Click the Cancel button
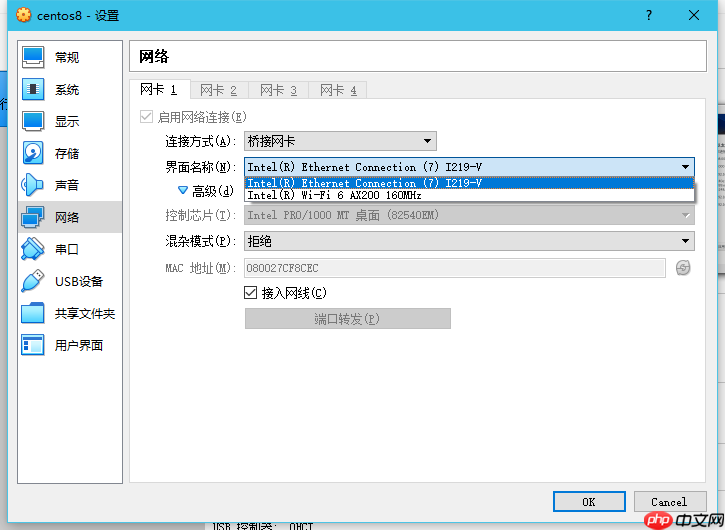 pos(670,502)
